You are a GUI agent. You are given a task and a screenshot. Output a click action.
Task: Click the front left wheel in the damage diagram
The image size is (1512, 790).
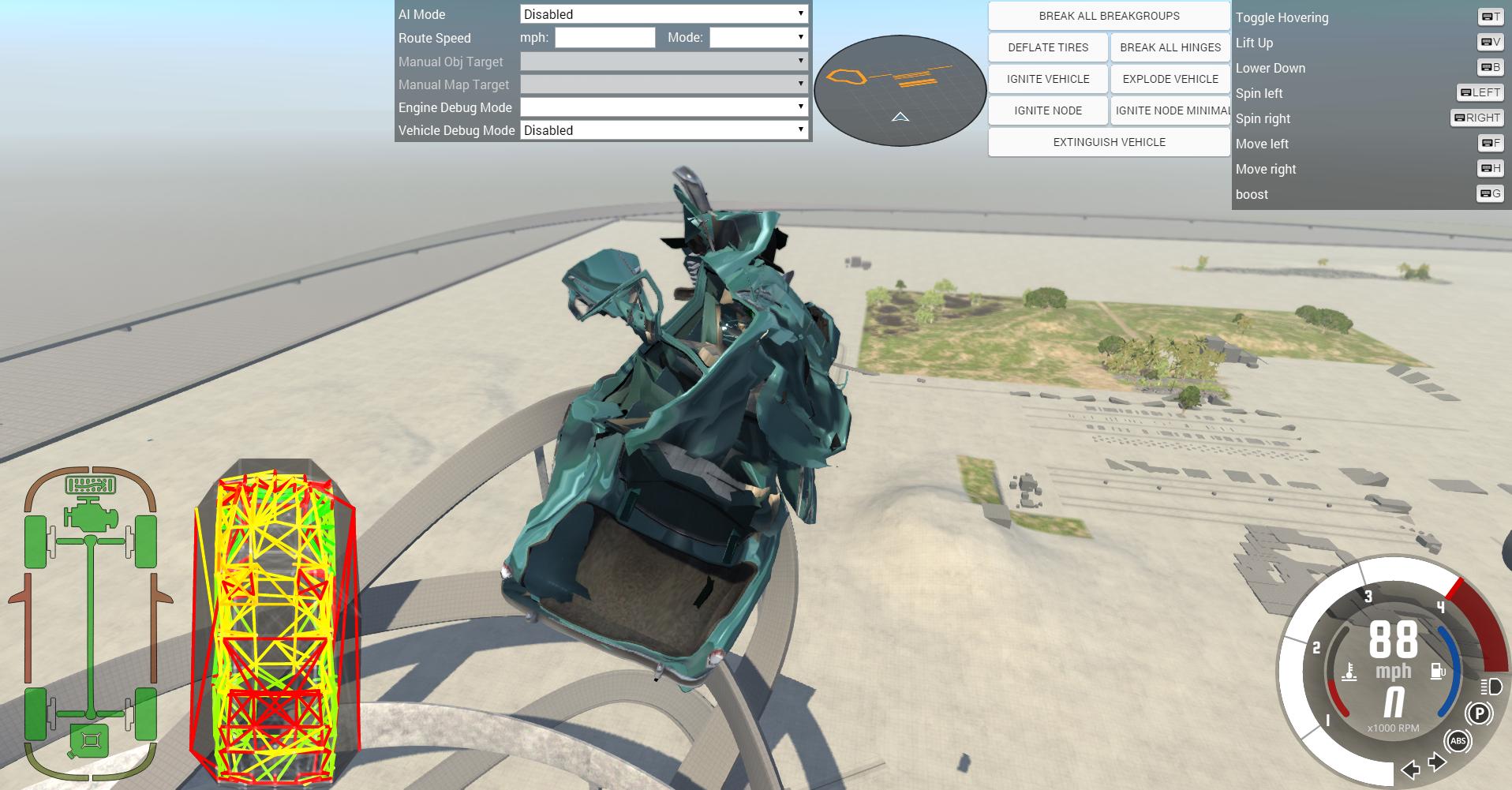[36, 541]
